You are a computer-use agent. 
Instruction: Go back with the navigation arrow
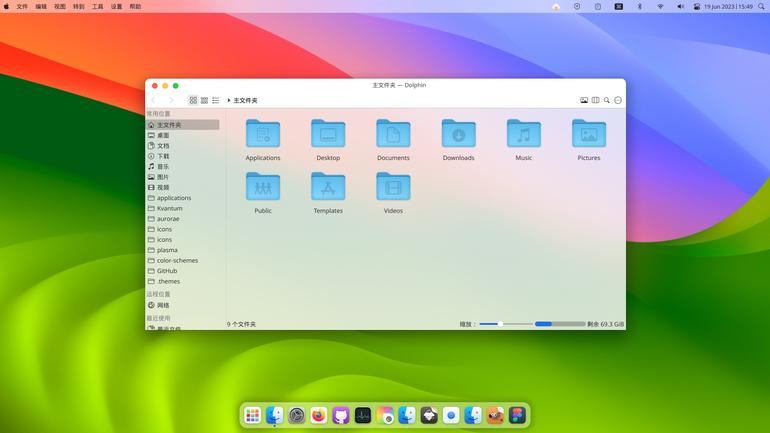coord(154,100)
